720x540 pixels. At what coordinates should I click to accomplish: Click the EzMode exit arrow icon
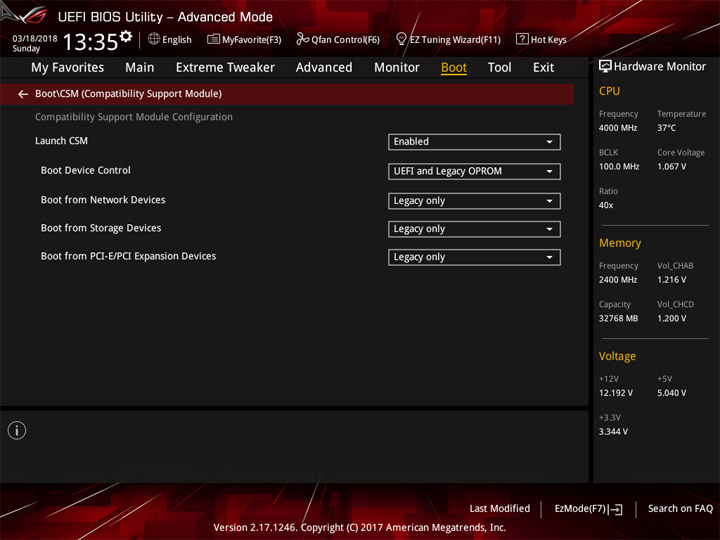[616, 509]
